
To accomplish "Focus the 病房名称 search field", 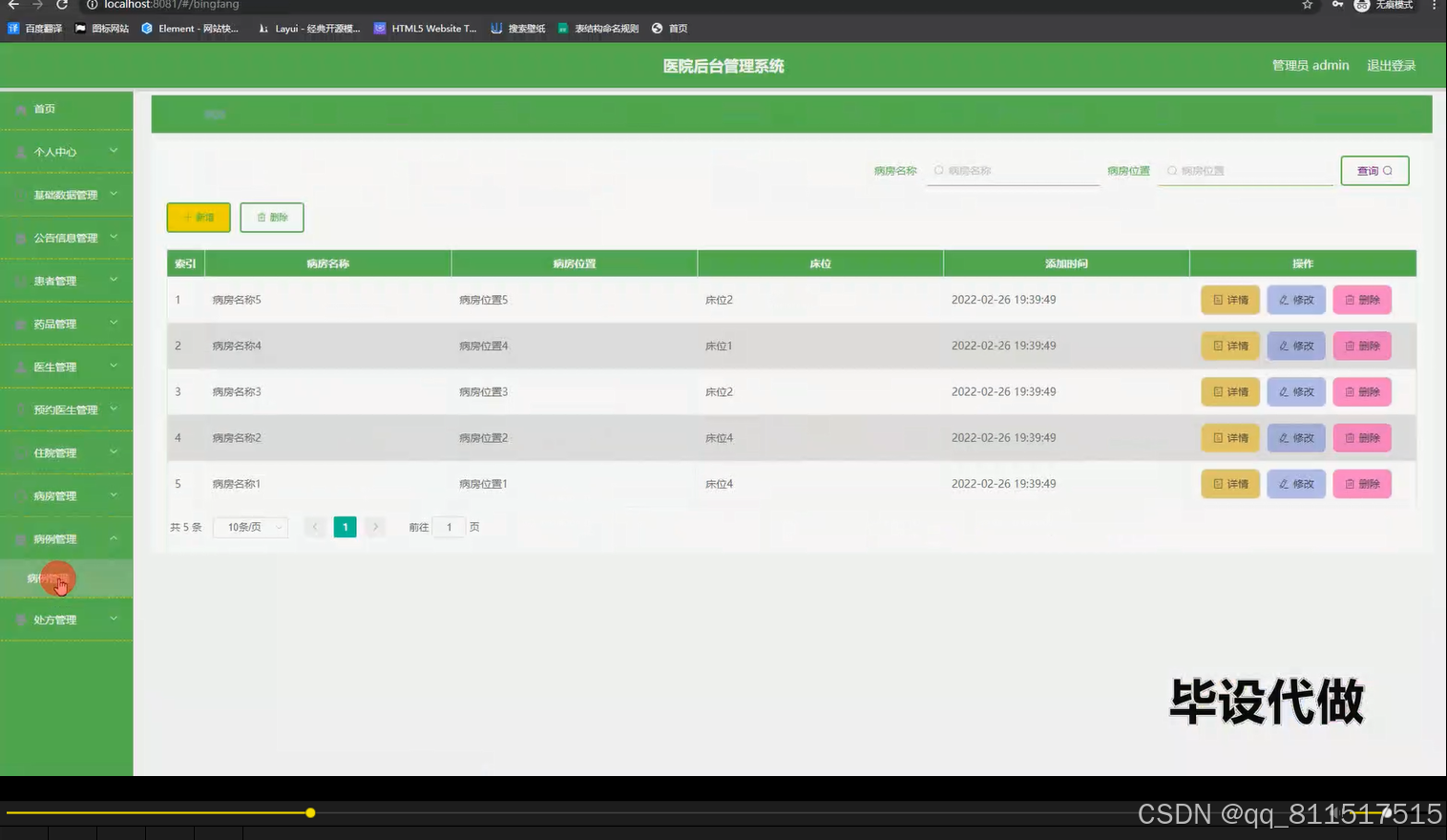I will coord(1013,171).
